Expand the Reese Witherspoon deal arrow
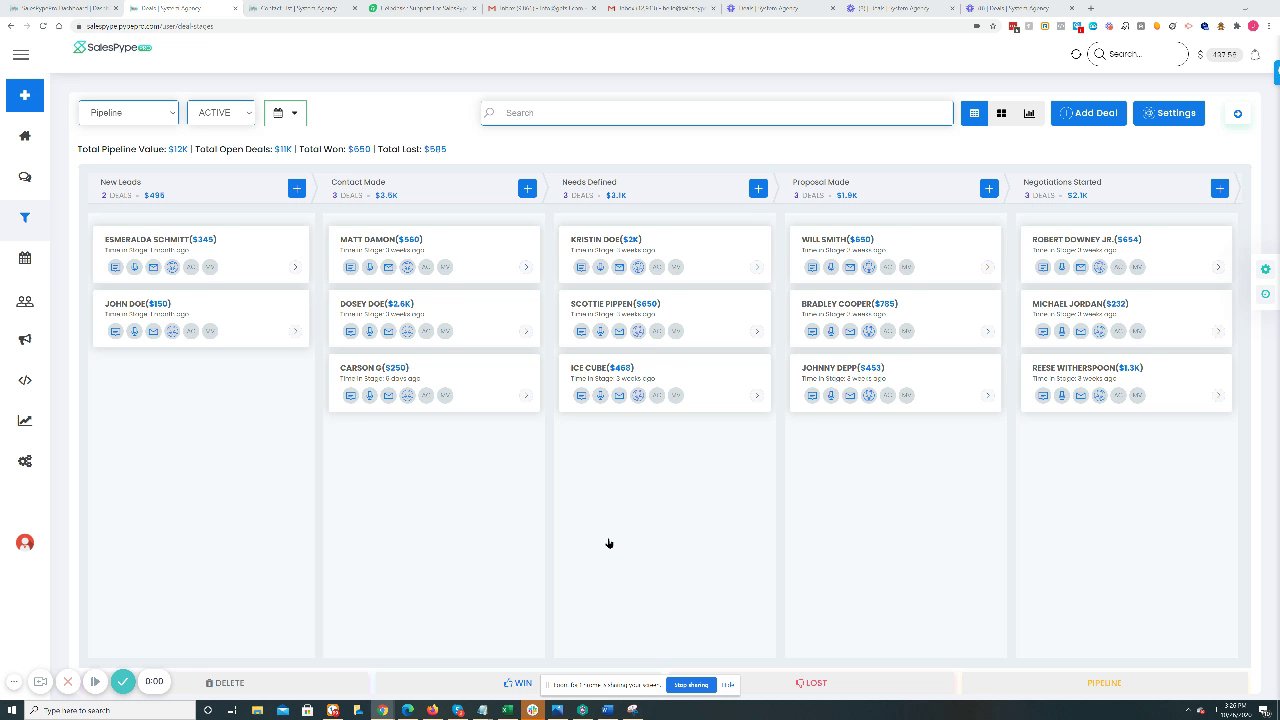Screen dimensions: 1280x720 click(x=1218, y=395)
